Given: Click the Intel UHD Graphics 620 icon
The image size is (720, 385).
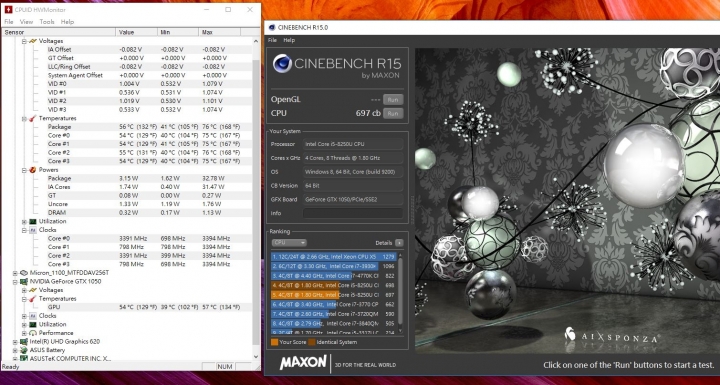Looking at the screenshot, I should 24,342.
